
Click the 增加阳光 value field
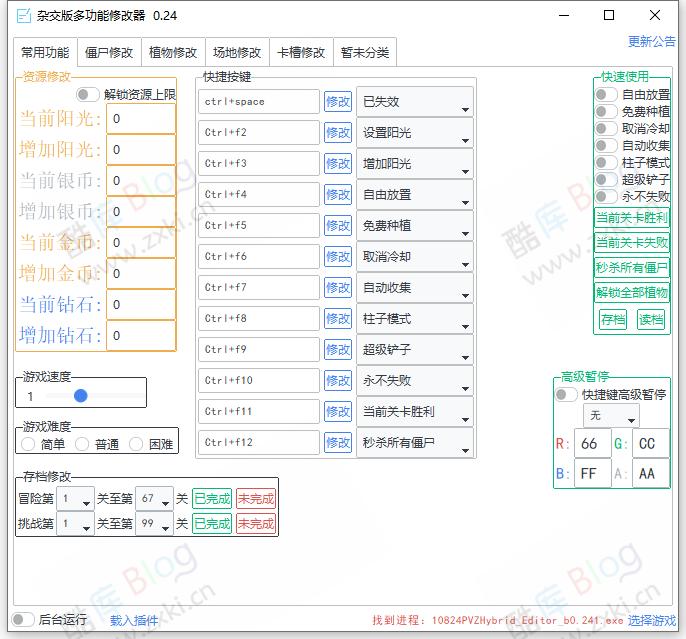click(141, 150)
